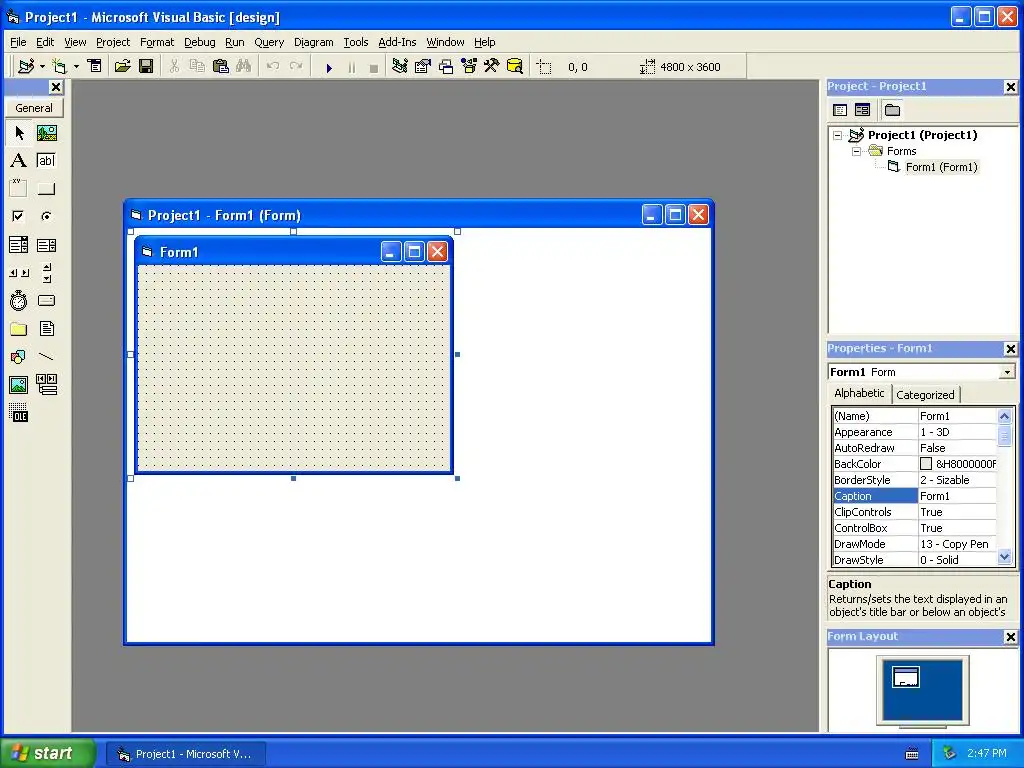The height and width of the screenshot is (768, 1024).
Task: Open the File menu
Action: tap(18, 42)
